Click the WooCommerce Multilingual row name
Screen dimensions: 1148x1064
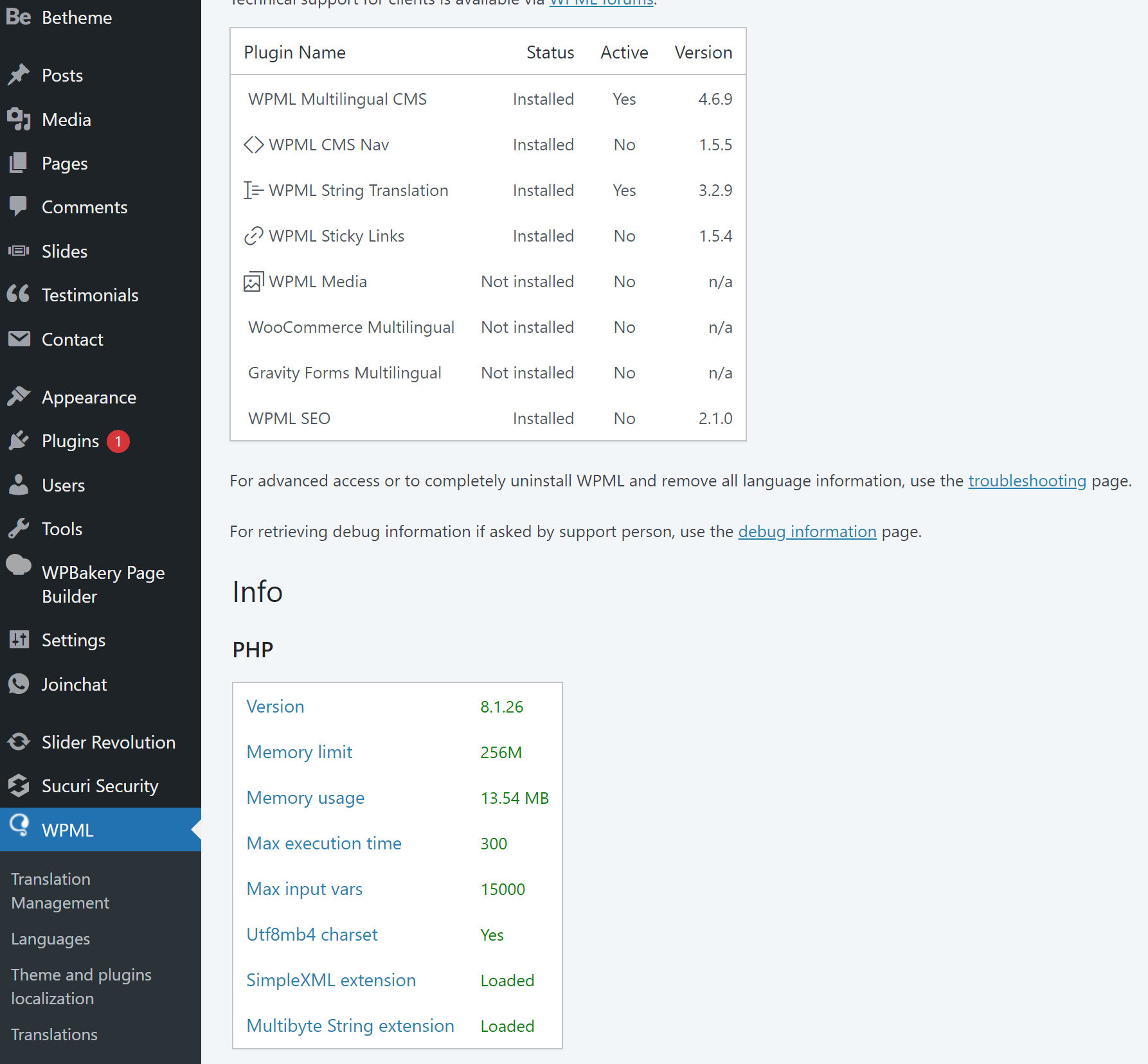[352, 327]
